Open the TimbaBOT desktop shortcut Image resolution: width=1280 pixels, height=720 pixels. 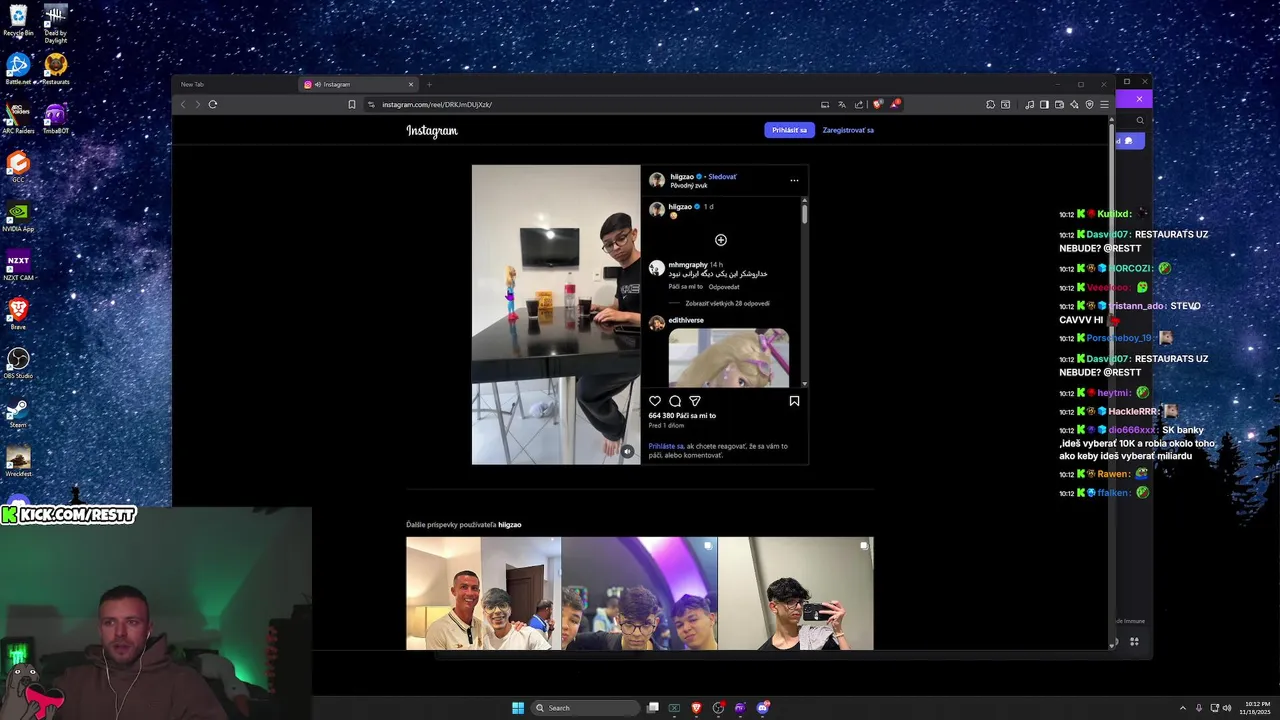point(56,117)
